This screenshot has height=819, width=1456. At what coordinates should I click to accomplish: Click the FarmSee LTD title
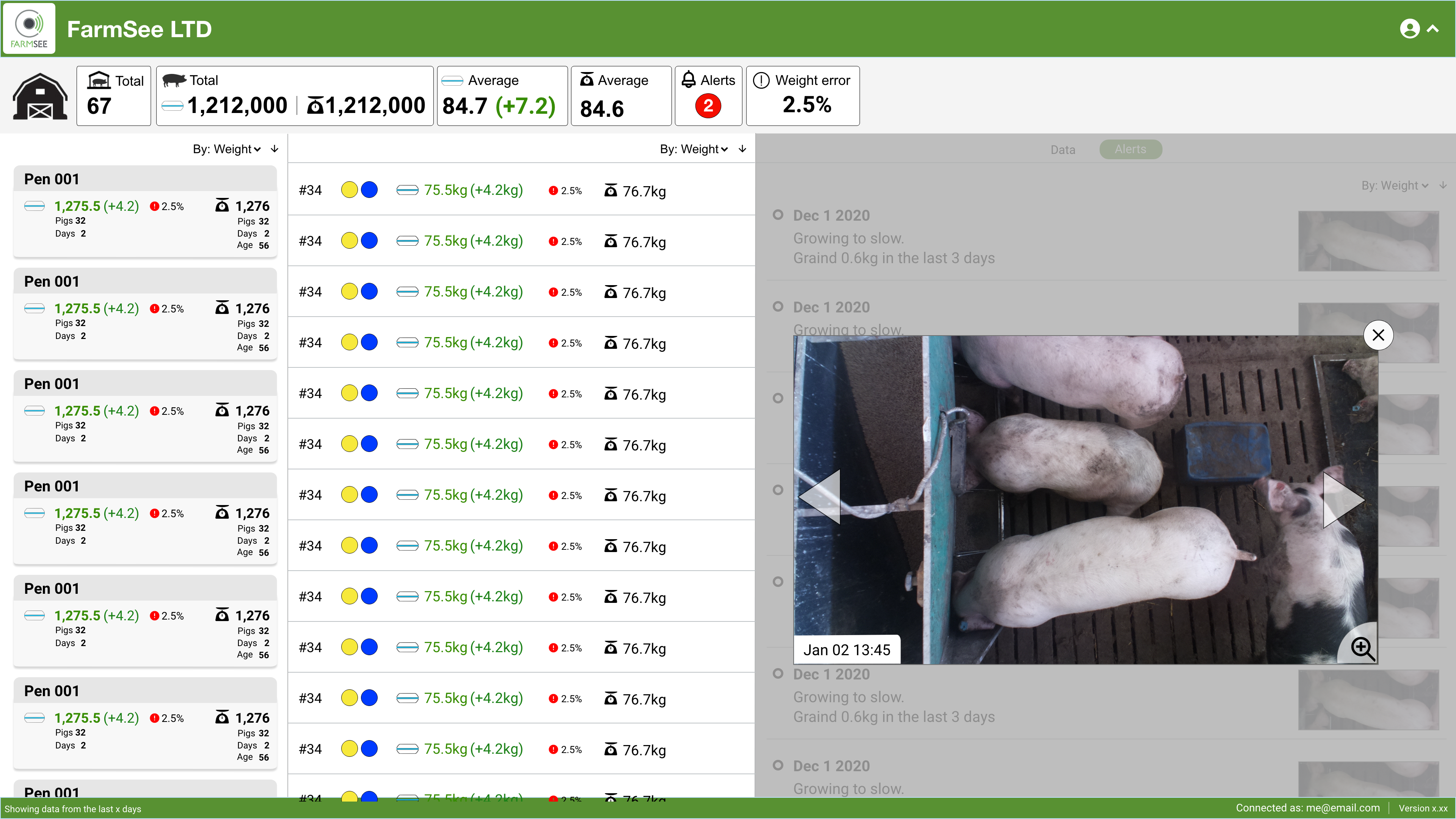tap(139, 30)
